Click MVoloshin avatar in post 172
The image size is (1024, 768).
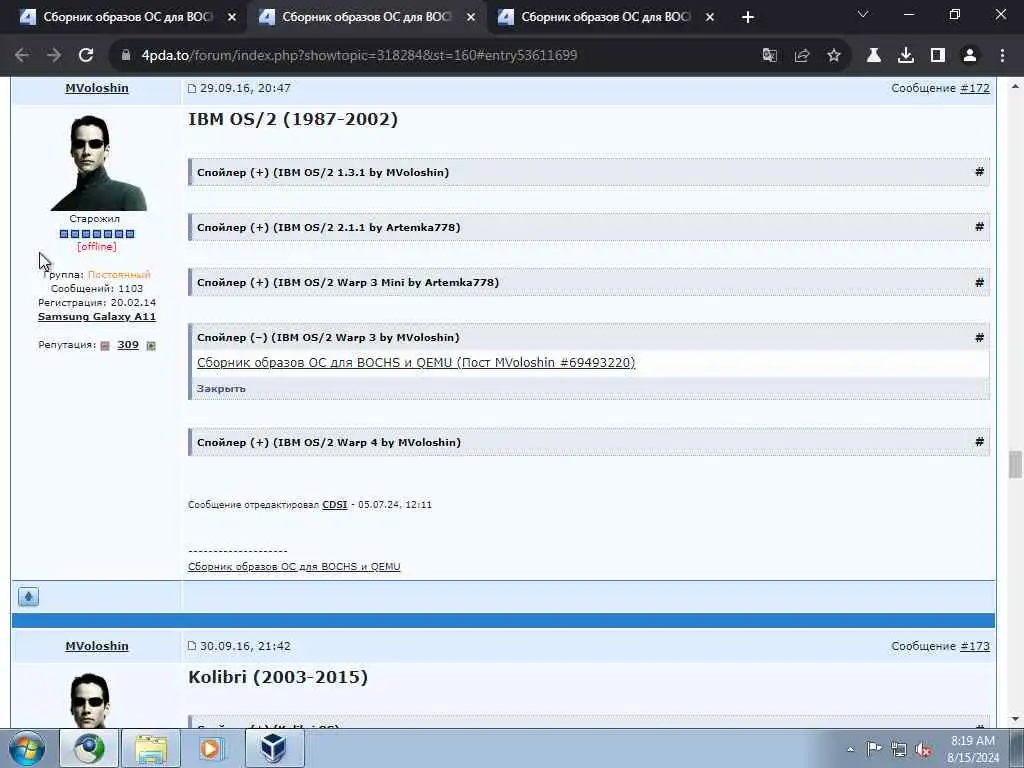98,163
